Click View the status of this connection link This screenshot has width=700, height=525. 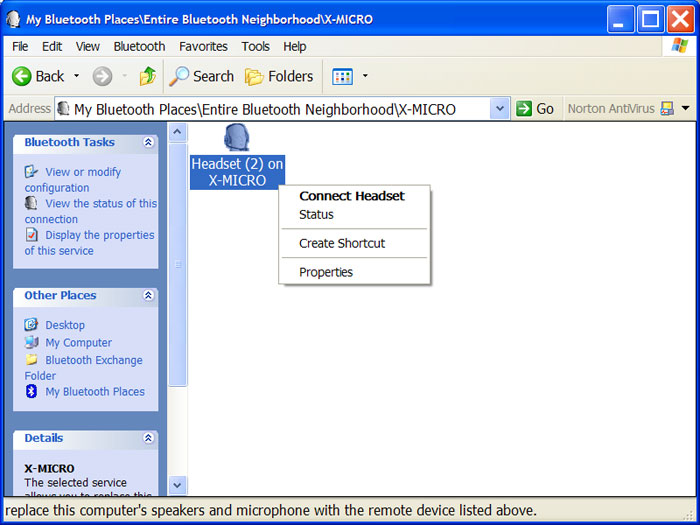91,211
